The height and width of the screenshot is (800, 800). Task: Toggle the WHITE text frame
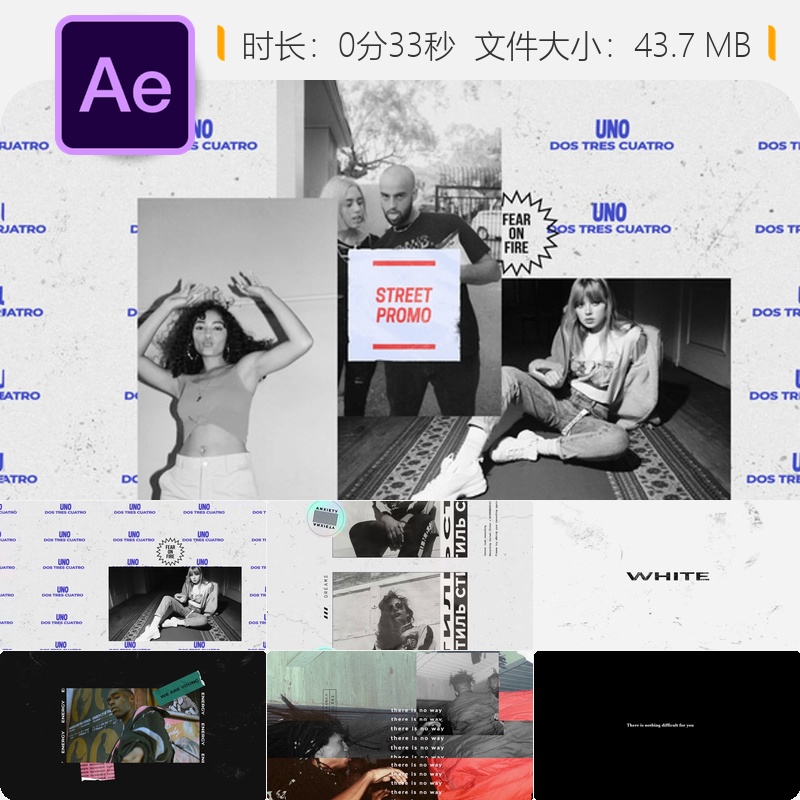[668, 578]
